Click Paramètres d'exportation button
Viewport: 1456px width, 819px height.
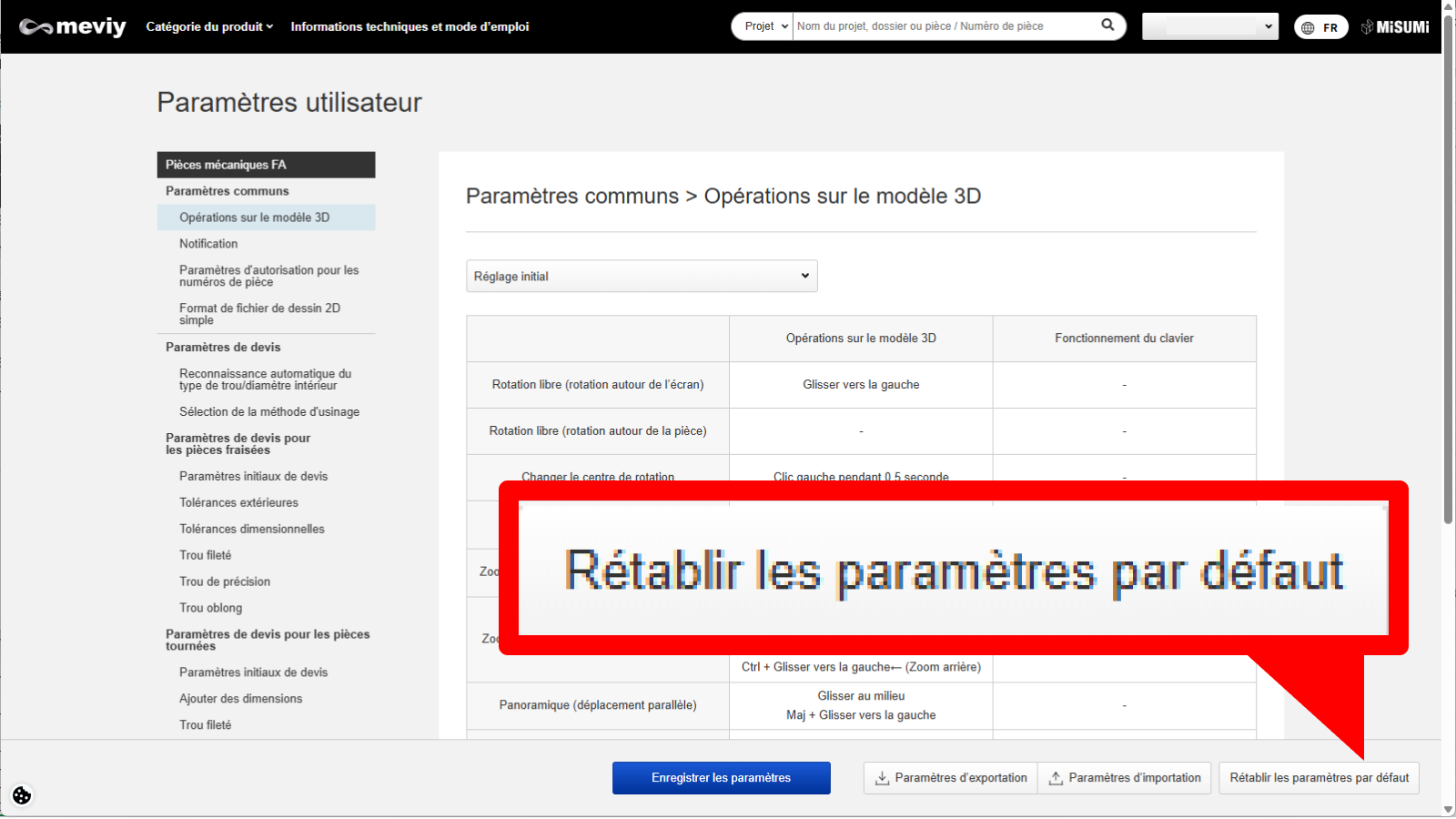click(x=951, y=778)
